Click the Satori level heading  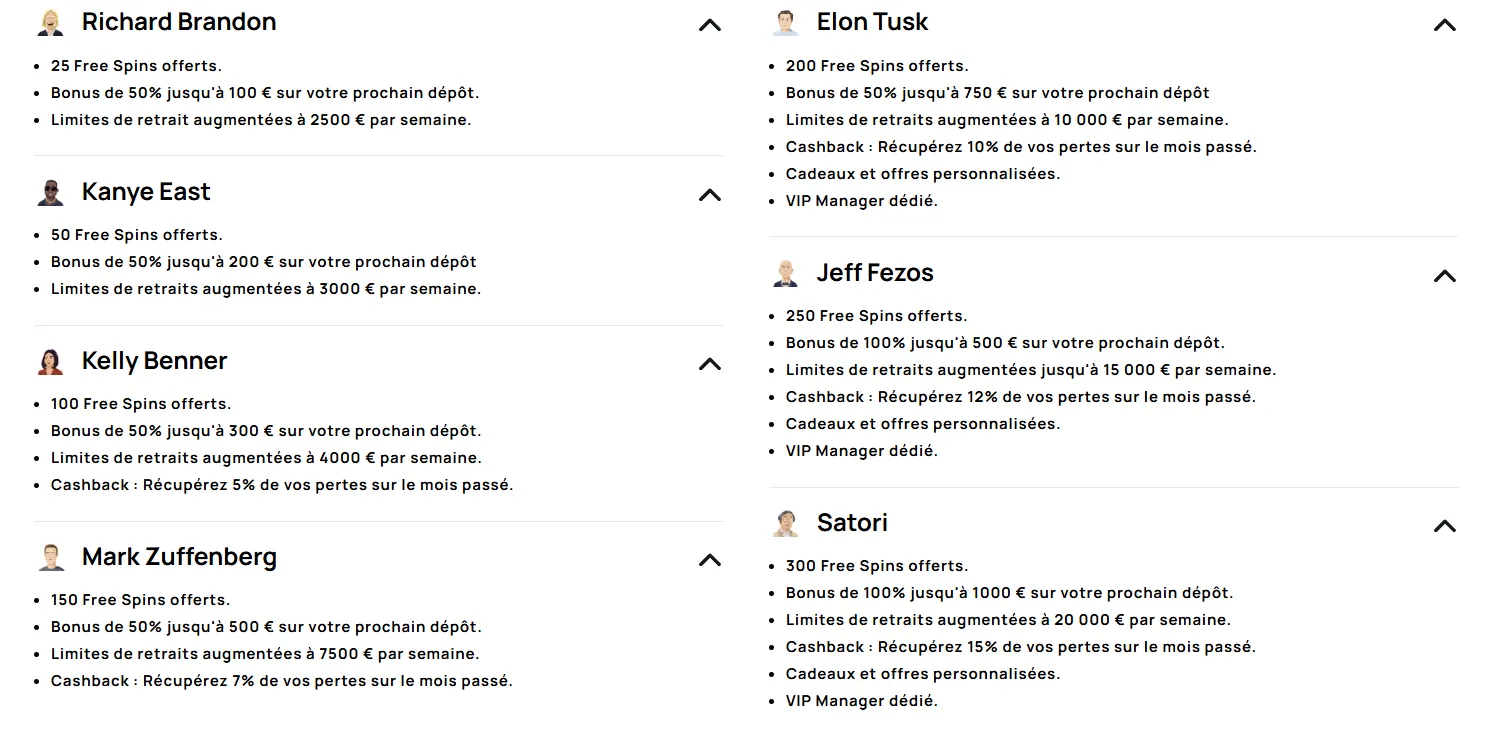click(x=852, y=523)
